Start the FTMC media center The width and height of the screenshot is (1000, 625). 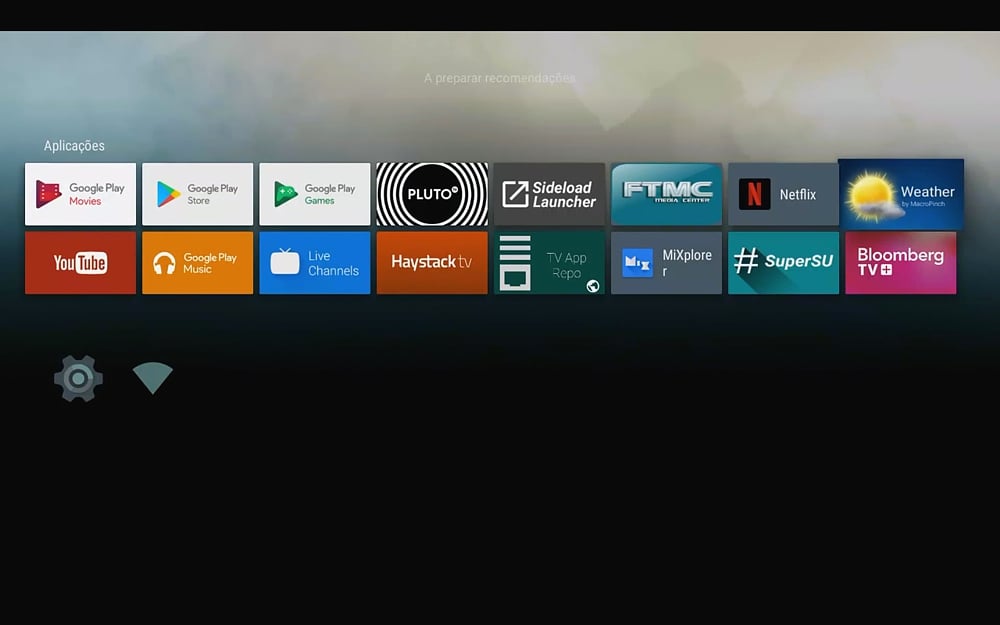click(666, 193)
